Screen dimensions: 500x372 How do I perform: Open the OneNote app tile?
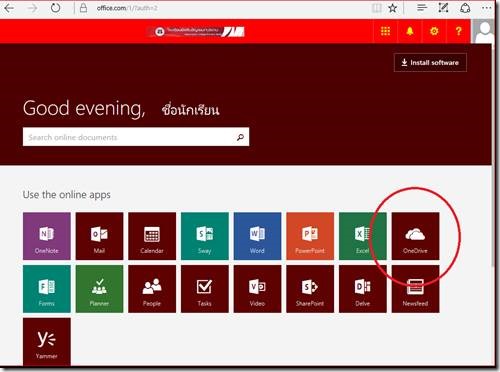(x=47, y=236)
